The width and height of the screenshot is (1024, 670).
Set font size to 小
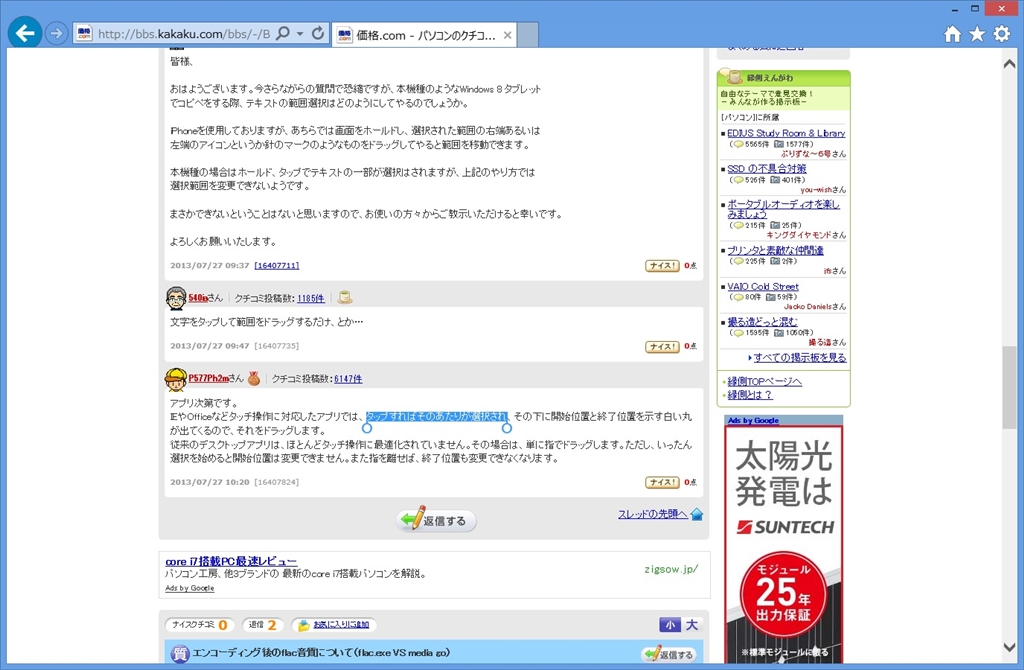click(669, 625)
